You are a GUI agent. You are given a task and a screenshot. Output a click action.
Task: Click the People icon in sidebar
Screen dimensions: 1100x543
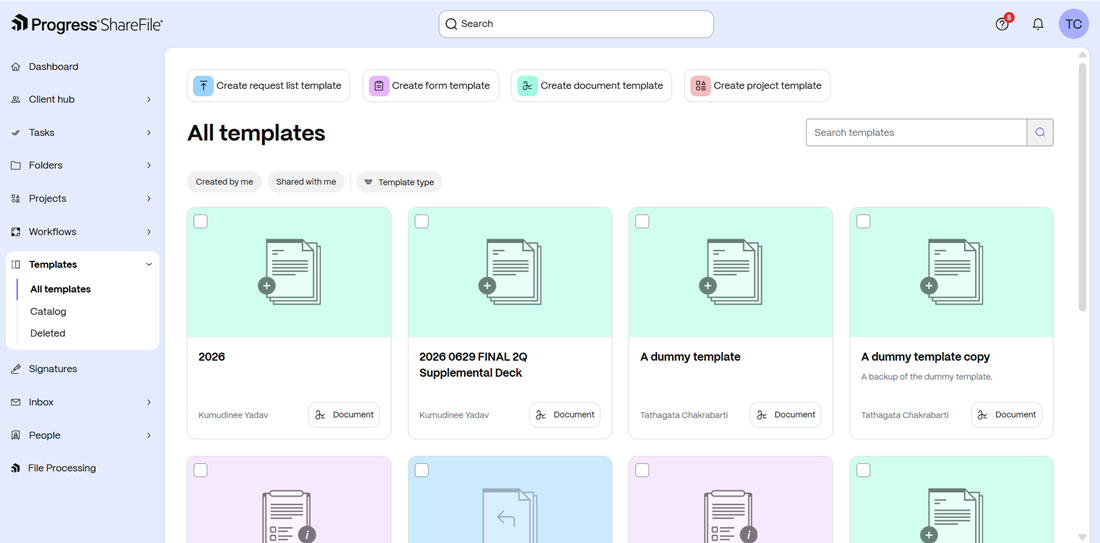[x=15, y=435]
